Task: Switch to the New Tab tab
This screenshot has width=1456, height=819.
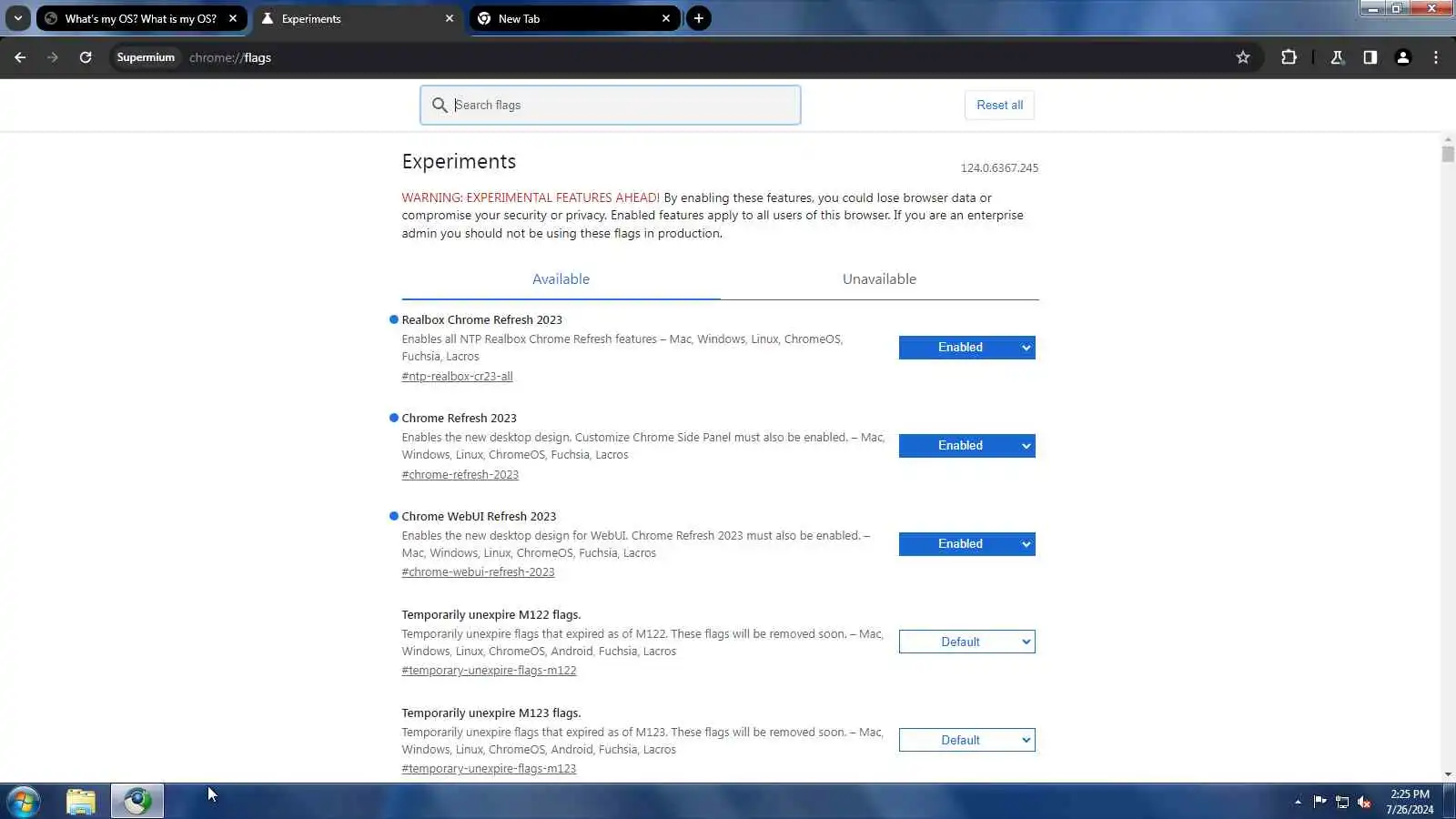Action: click(574, 18)
